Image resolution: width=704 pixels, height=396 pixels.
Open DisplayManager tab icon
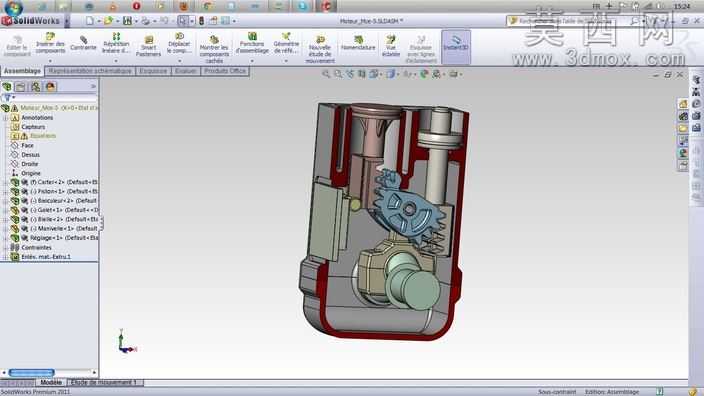[x=50, y=87]
